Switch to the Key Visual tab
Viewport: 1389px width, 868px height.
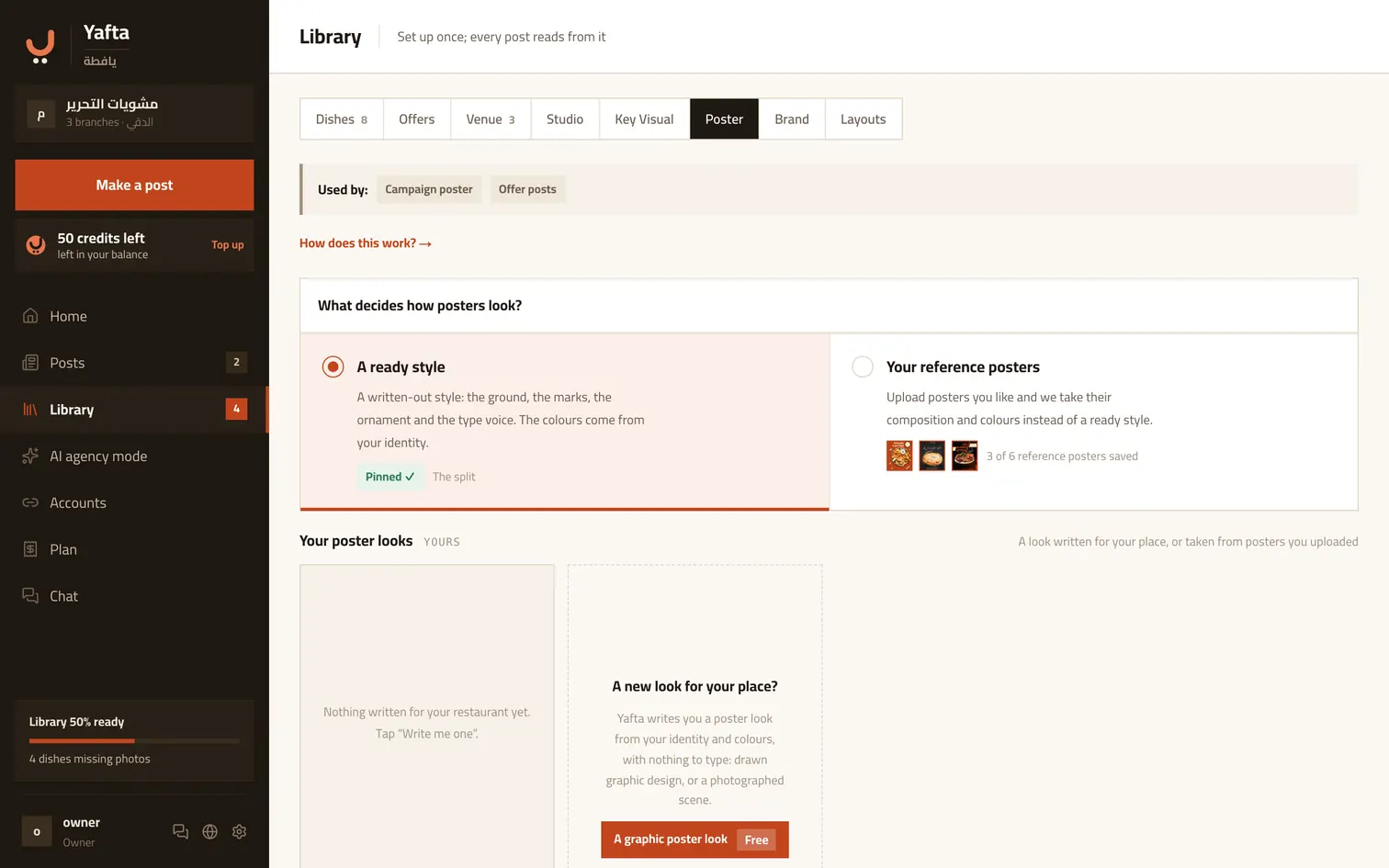[x=644, y=119]
